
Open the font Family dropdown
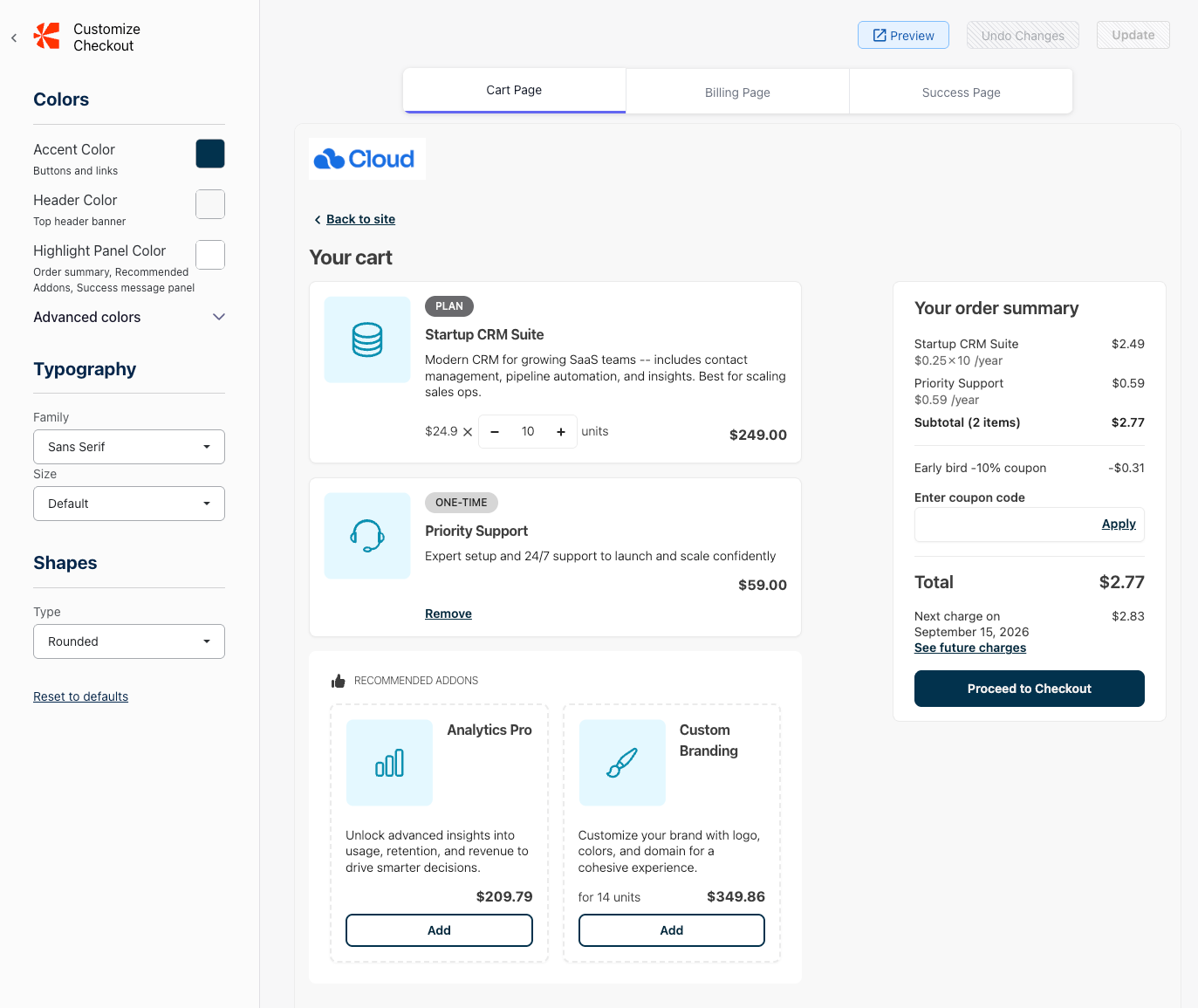[x=129, y=447]
